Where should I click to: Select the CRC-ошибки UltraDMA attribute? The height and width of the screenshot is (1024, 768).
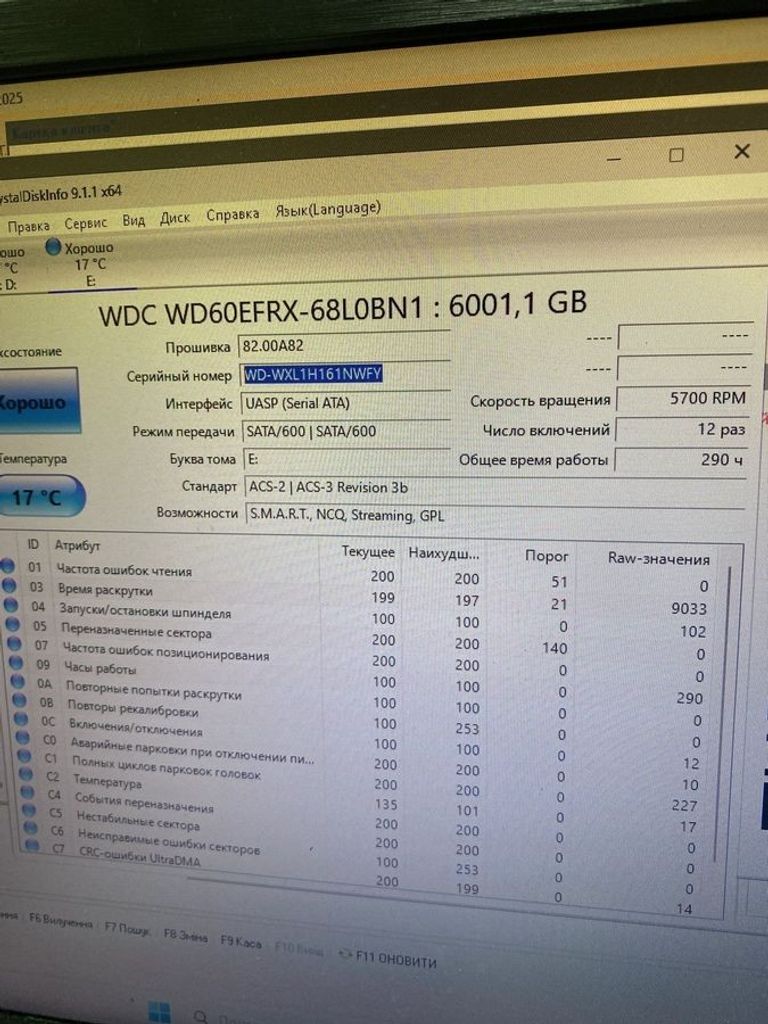pyautogui.click(x=140, y=856)
